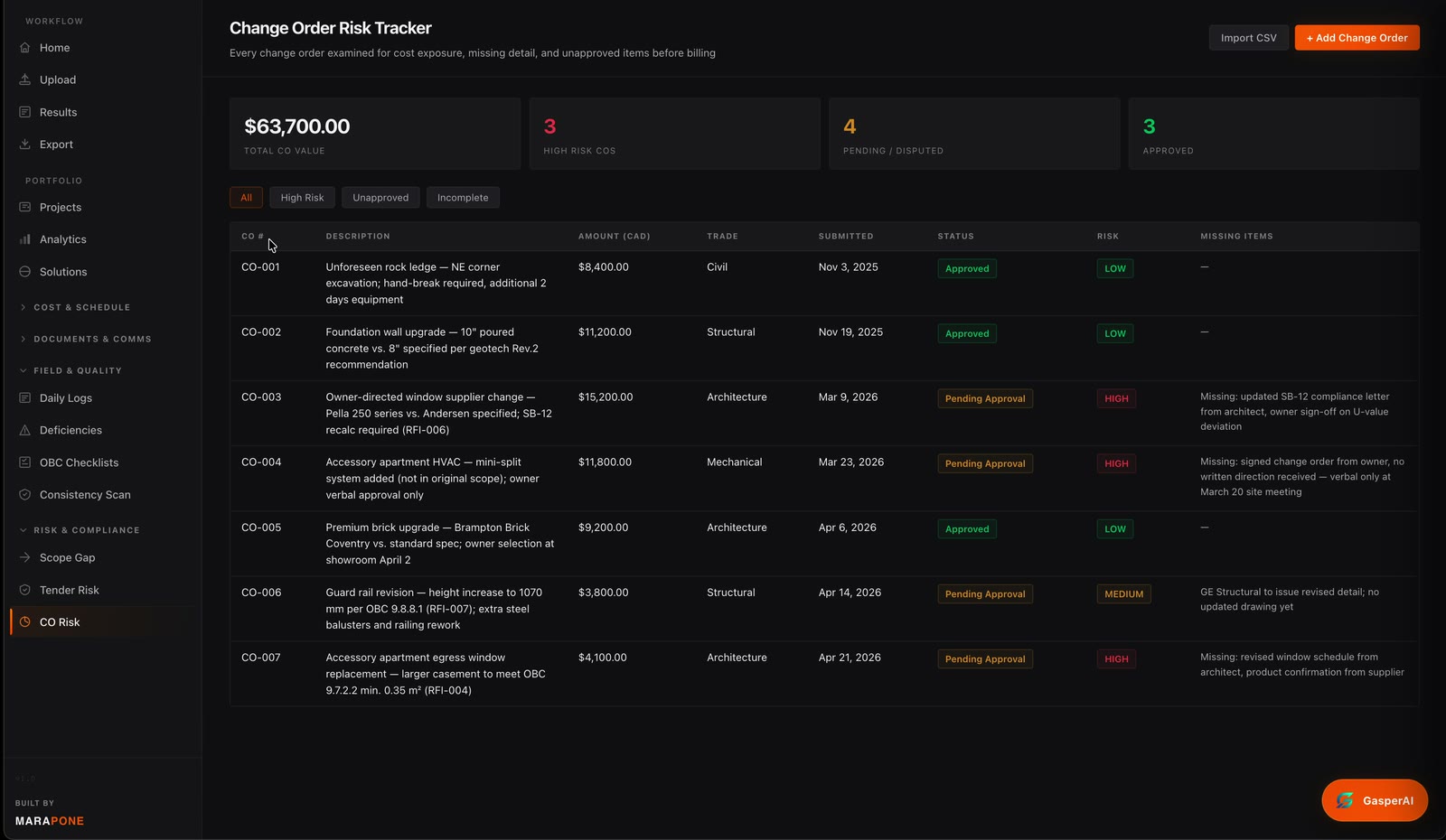Filter by Incomplete change orders
The image size is (1446, 840).
pyautogui.click(x=463, y=198)
